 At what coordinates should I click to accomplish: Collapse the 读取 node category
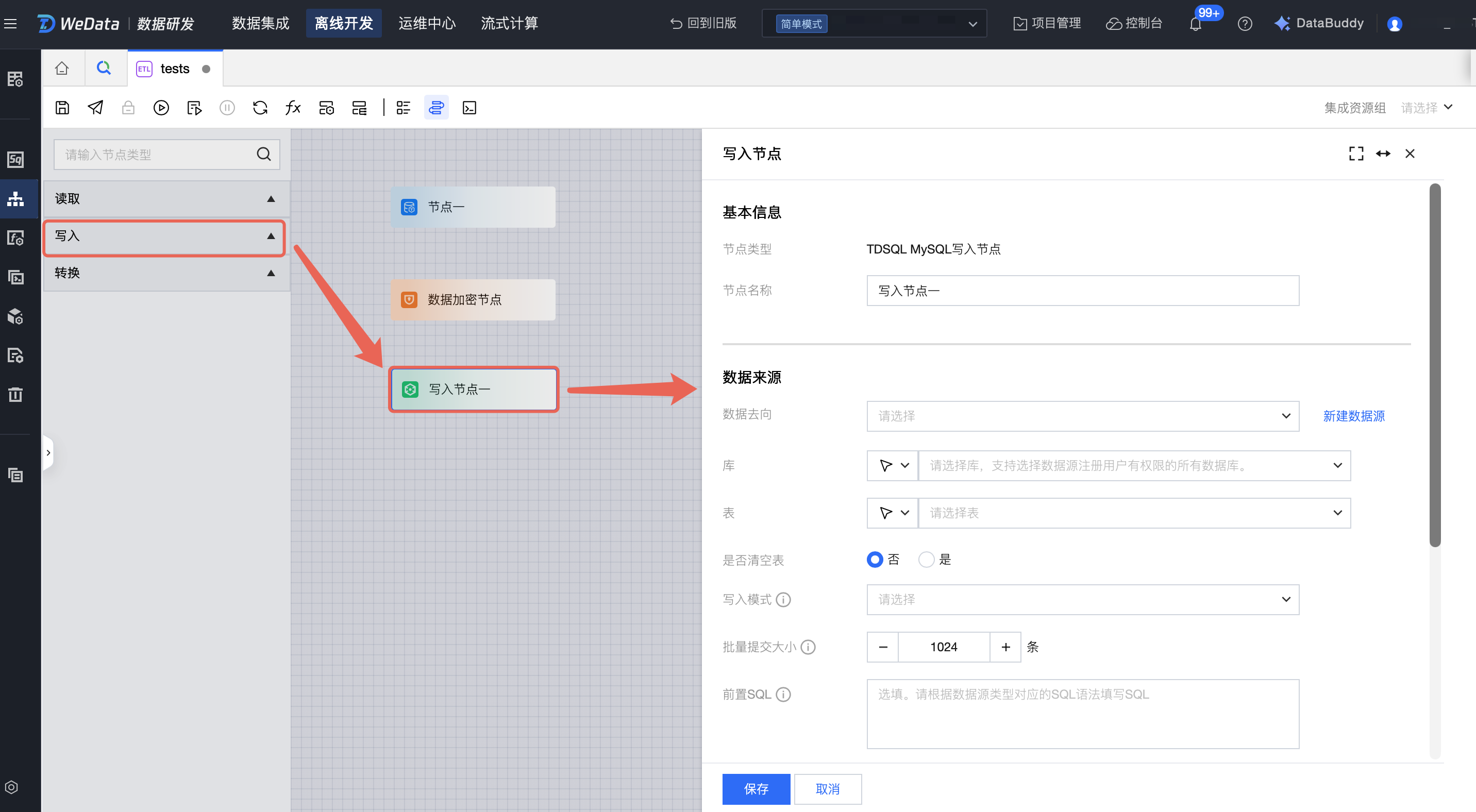coord(271,199)
